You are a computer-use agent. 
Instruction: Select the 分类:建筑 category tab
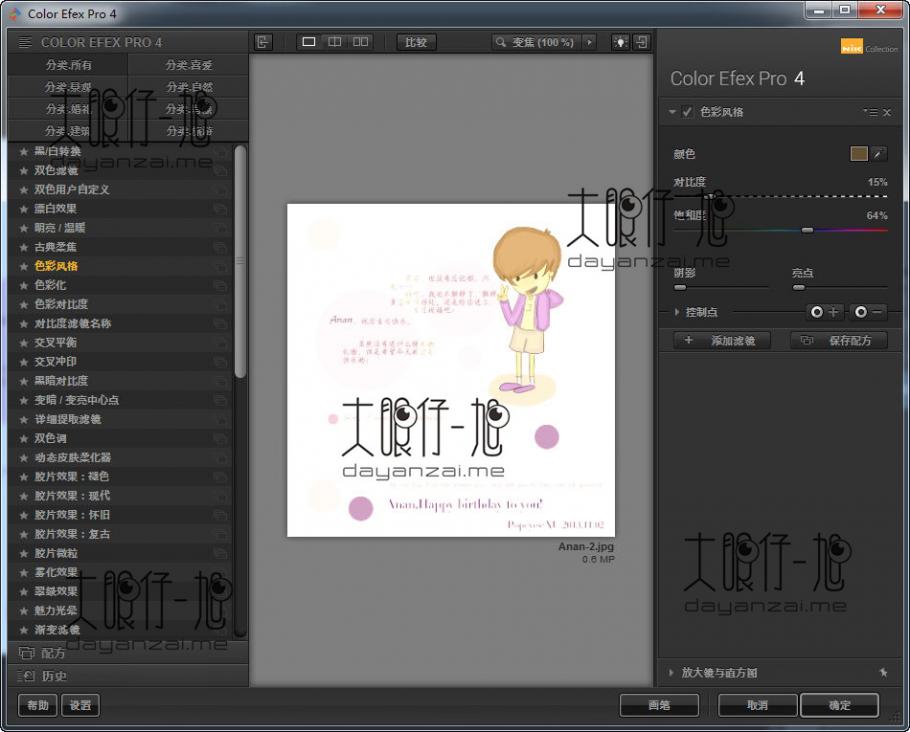[68, 131]
